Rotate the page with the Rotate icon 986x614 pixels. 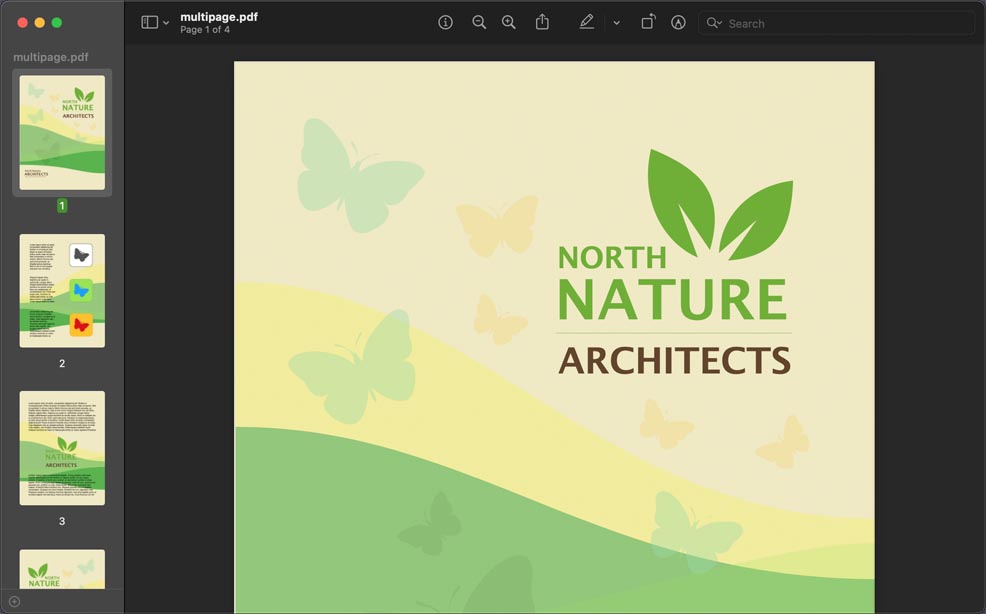point(648,23)
